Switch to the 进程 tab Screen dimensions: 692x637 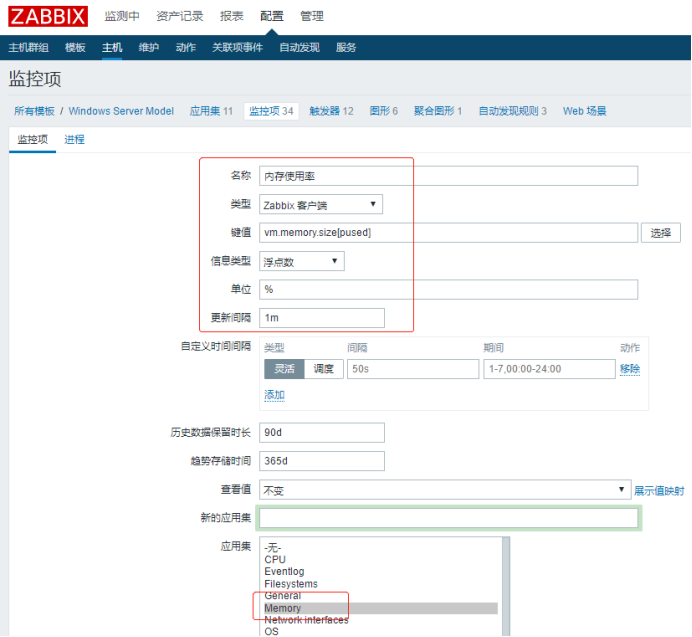click(74, 139)
